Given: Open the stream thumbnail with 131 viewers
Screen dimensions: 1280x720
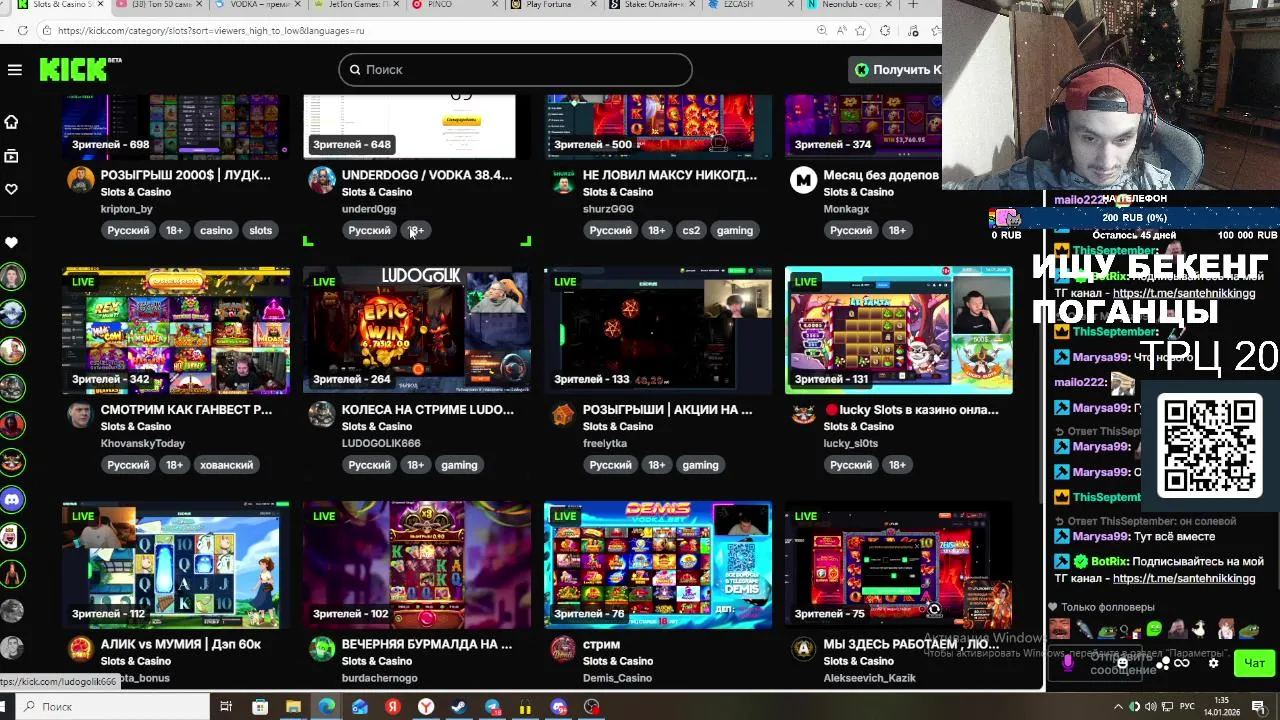Looking at the screenshot, I should (x=899, y=330).
